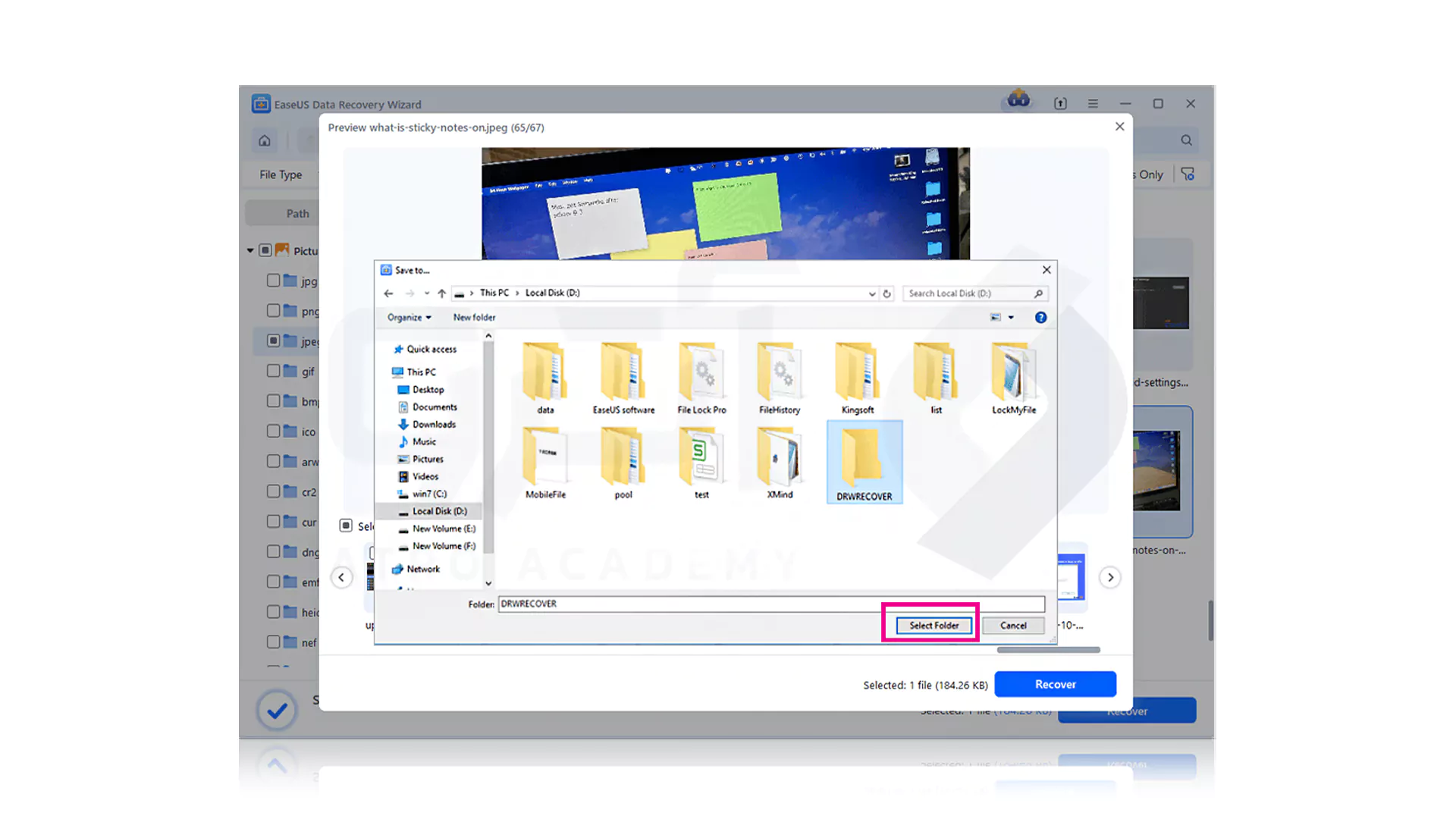Select the Kingsoft folder
The image size is (1456, 819).
pyautogui.click(x=858, y=378)
